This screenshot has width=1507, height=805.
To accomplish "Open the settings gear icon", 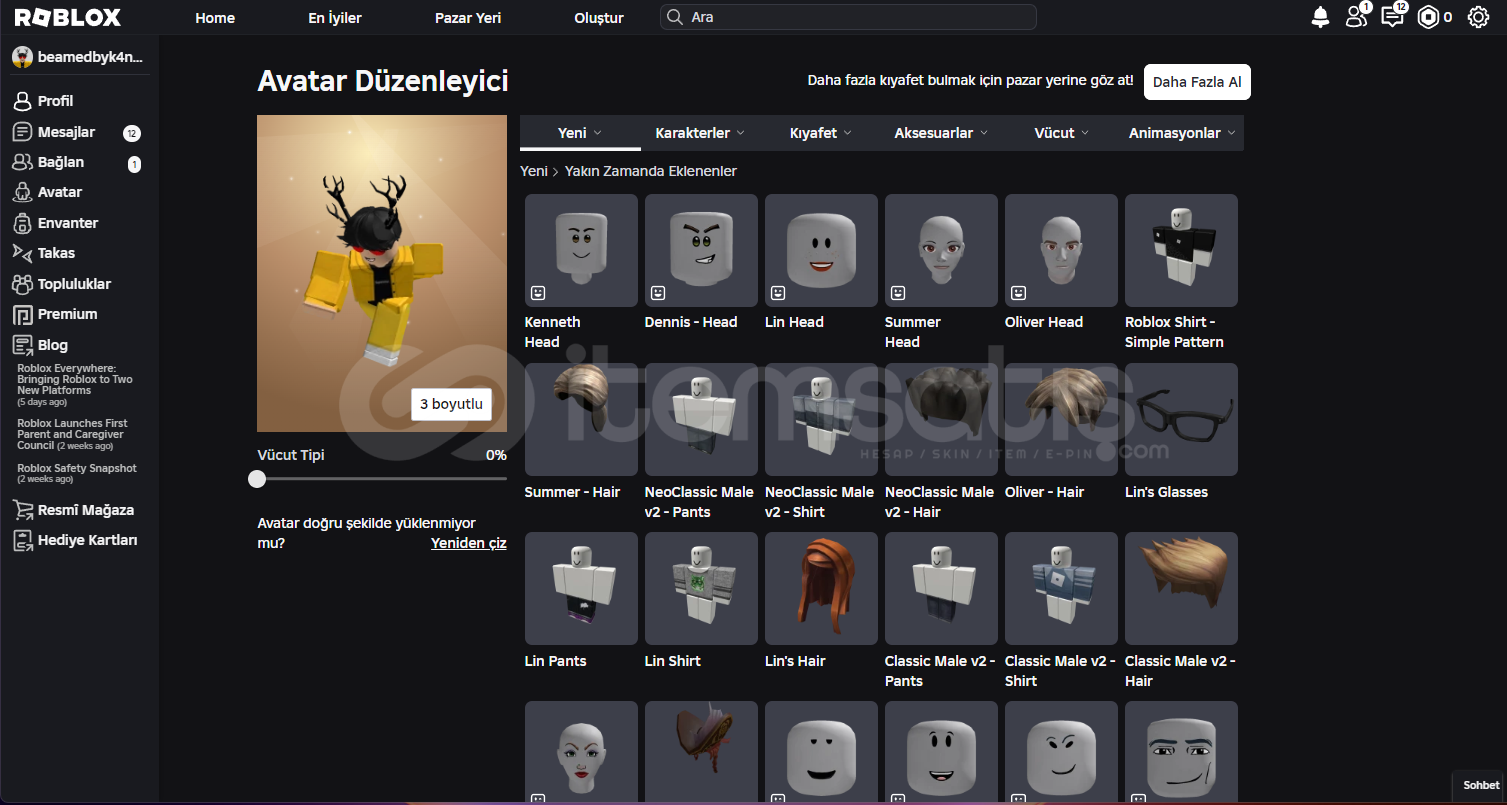I will pyautogui.click(x=1478, y=17).
